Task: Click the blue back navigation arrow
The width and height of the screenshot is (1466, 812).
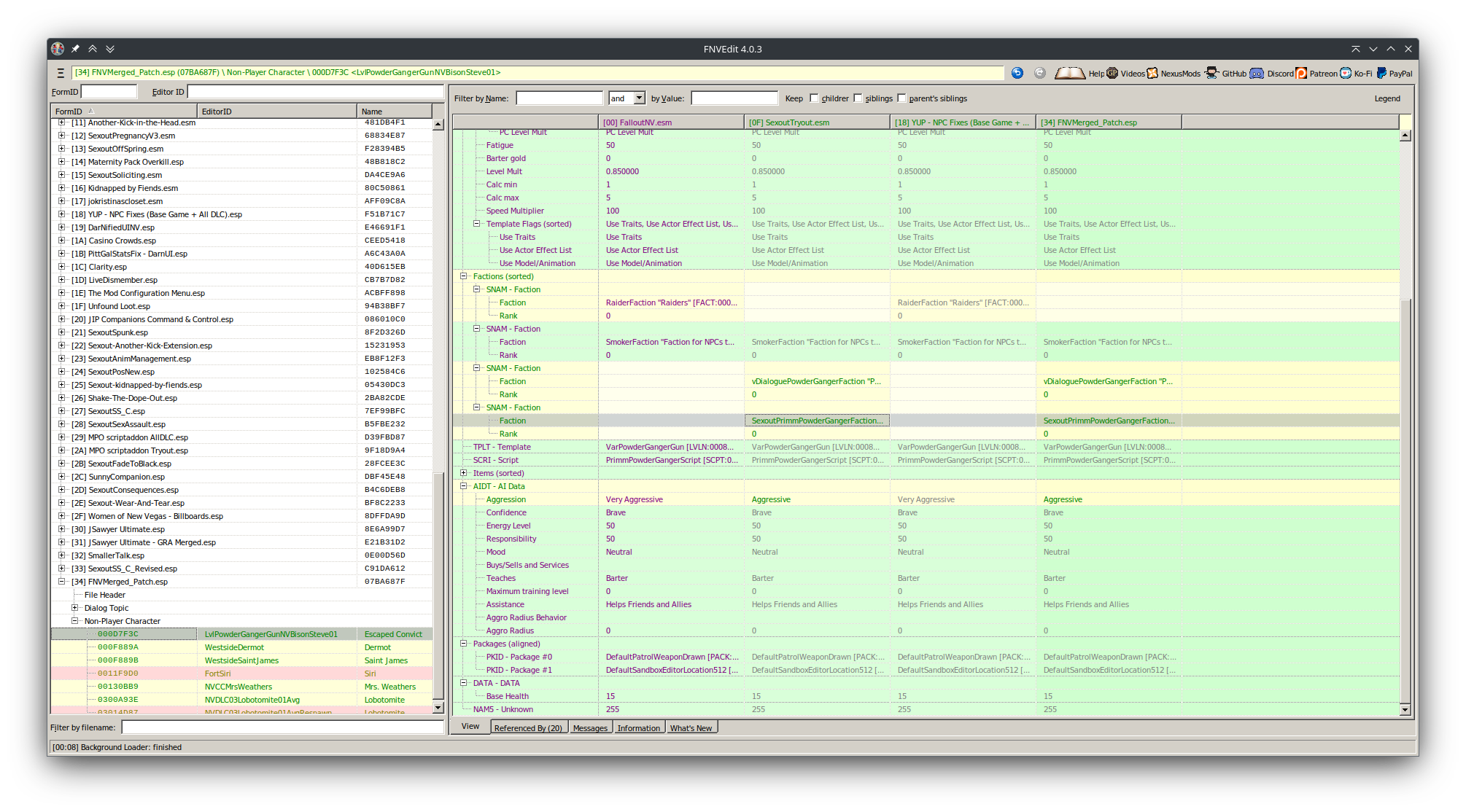Action: 1017,73
